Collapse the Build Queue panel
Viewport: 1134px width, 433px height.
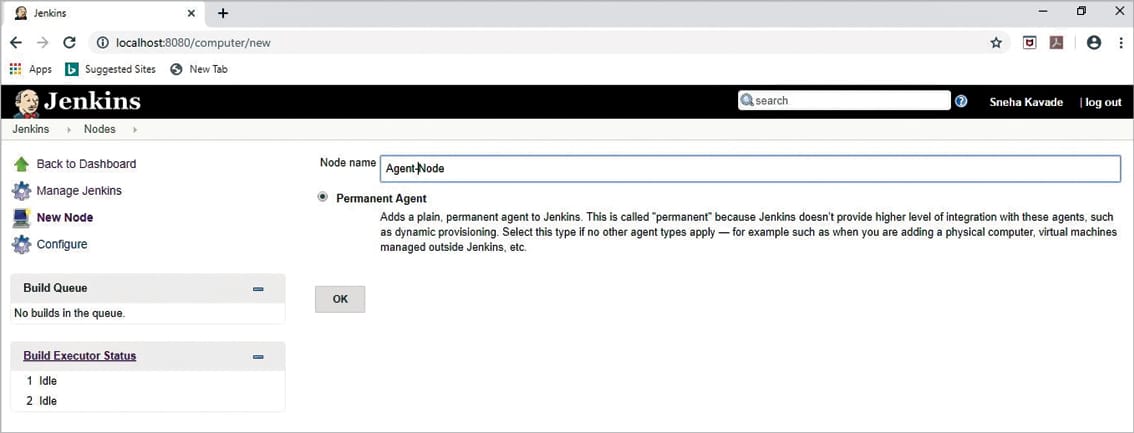[x=258, y=288]
